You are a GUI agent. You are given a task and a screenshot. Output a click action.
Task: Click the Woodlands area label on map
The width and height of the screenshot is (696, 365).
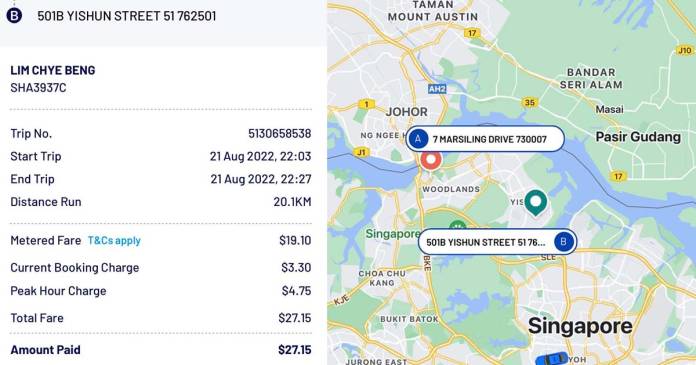click(x=451, y=189)
